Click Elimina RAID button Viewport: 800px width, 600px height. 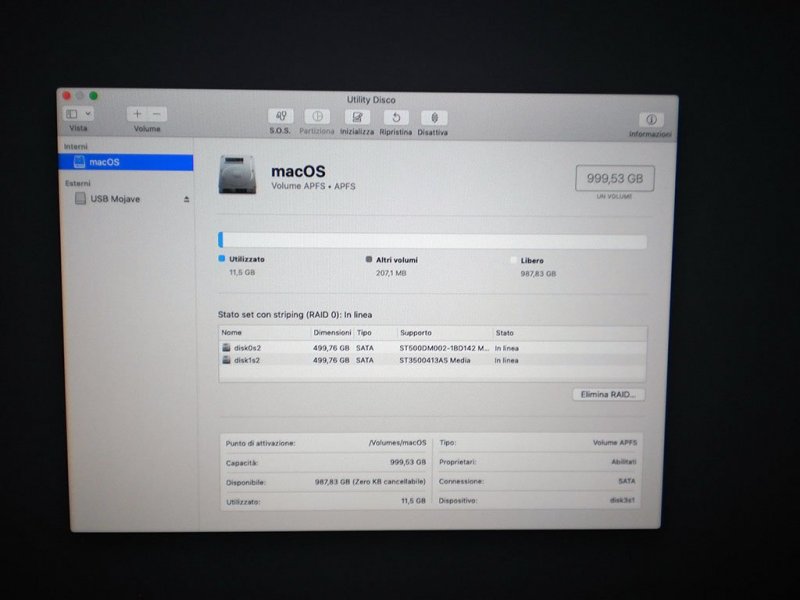608,394
